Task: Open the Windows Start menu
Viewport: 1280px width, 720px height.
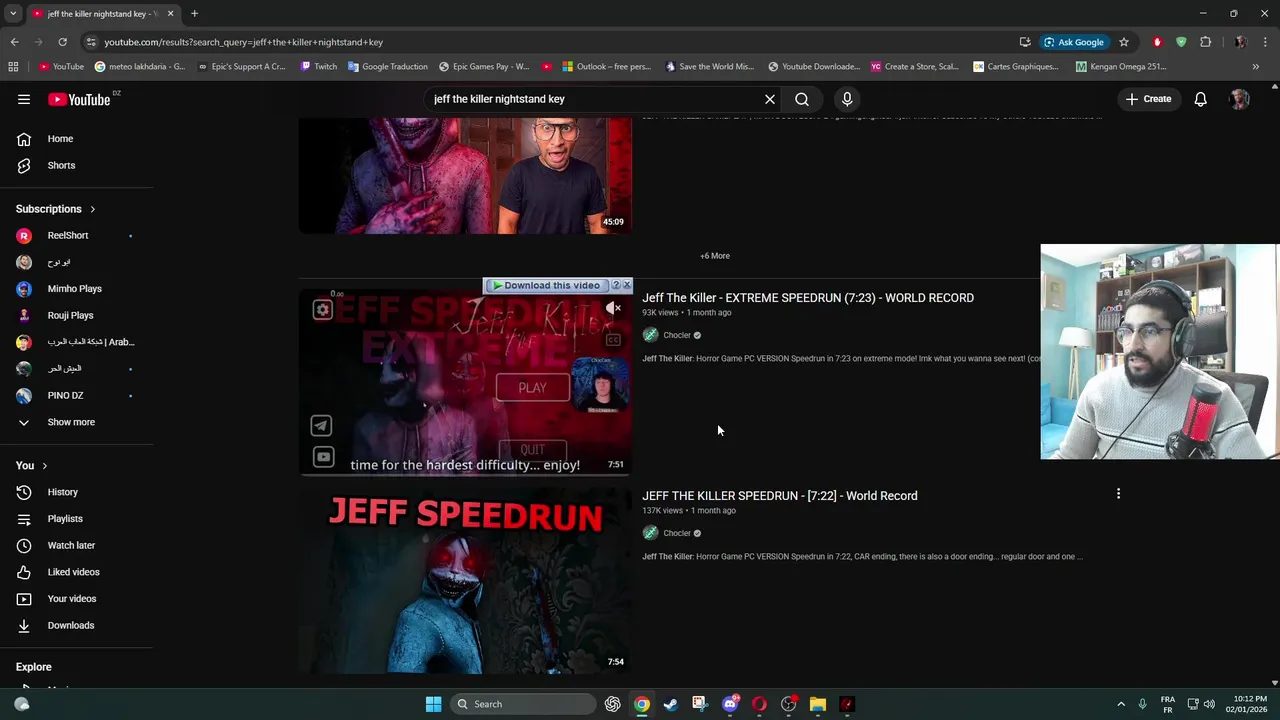Action: click(x=433, y=704)
